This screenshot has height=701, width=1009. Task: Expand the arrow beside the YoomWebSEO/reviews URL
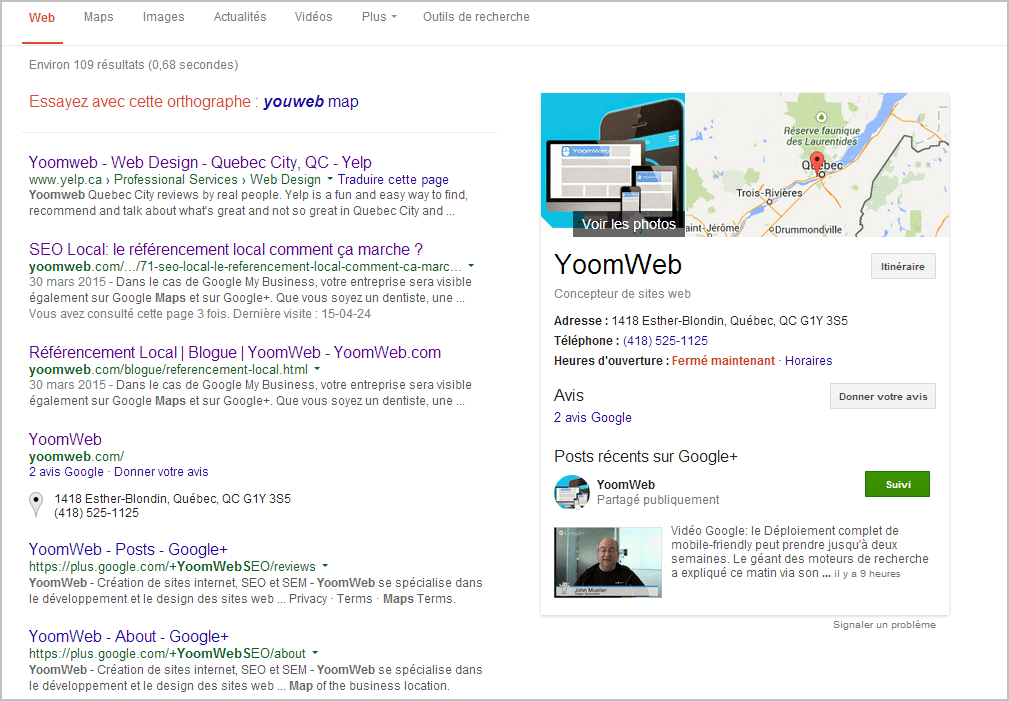point(325,567)
